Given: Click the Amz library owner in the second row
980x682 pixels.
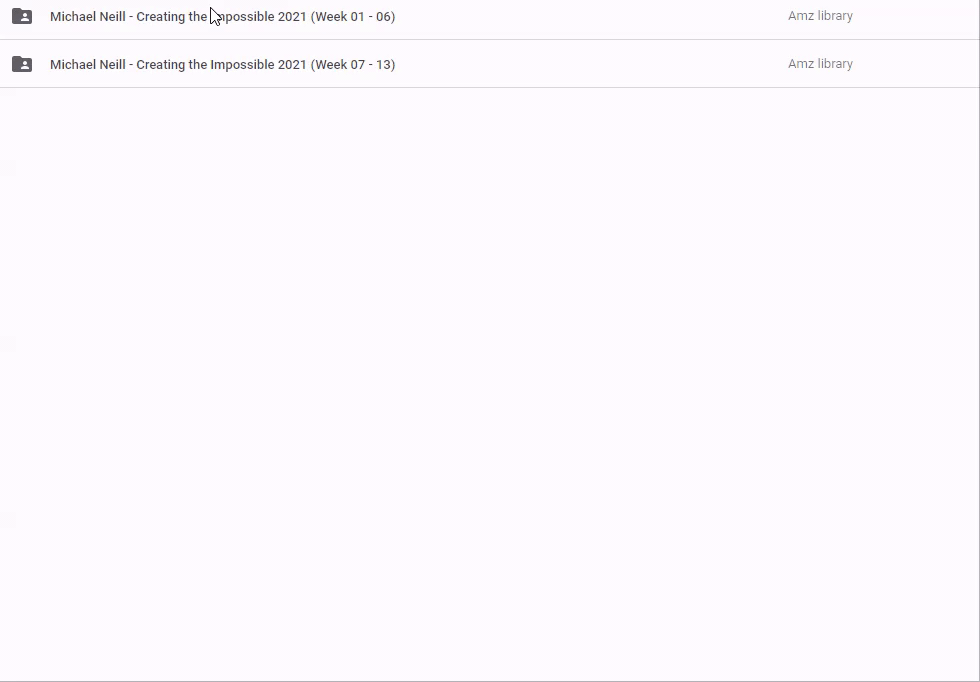Looking at the screenshot, I should (820, 64).
